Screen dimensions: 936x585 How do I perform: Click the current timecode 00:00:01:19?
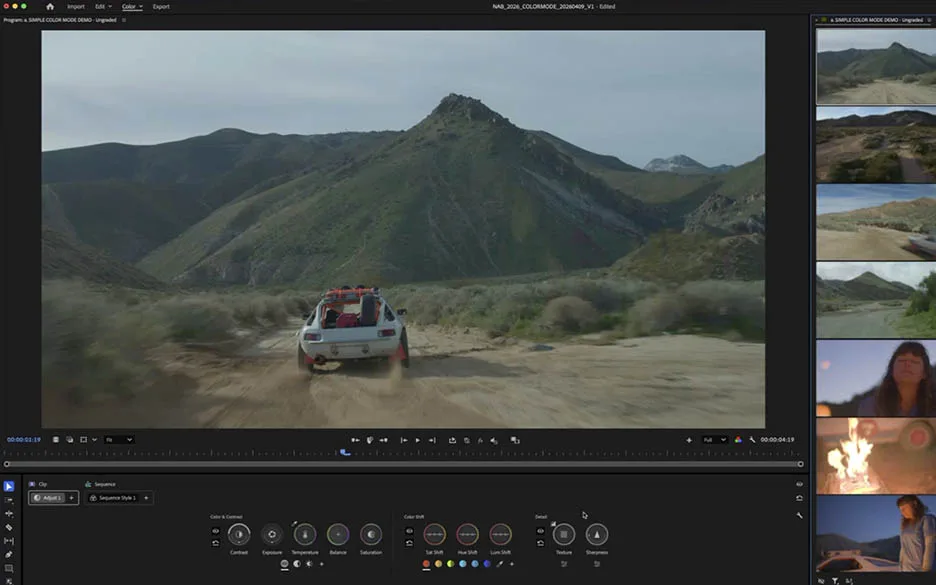coord(24,439)
